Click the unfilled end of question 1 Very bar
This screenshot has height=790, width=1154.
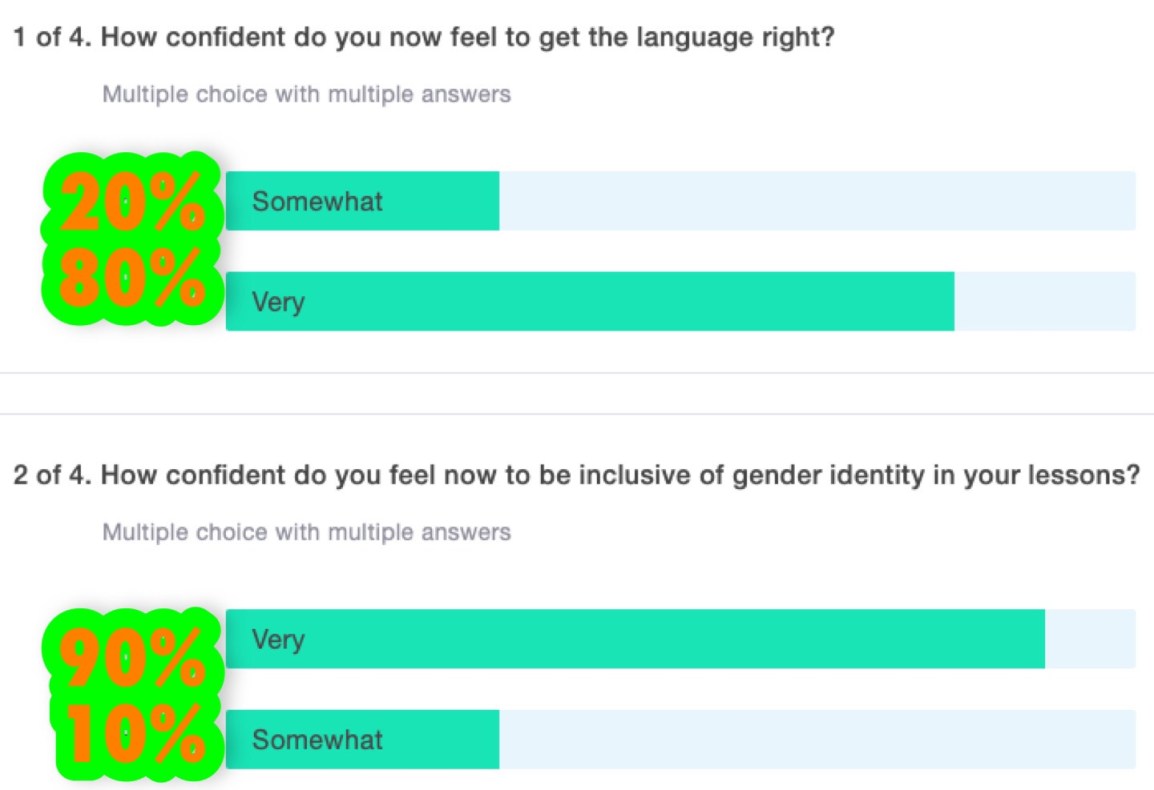(1045, 301)
